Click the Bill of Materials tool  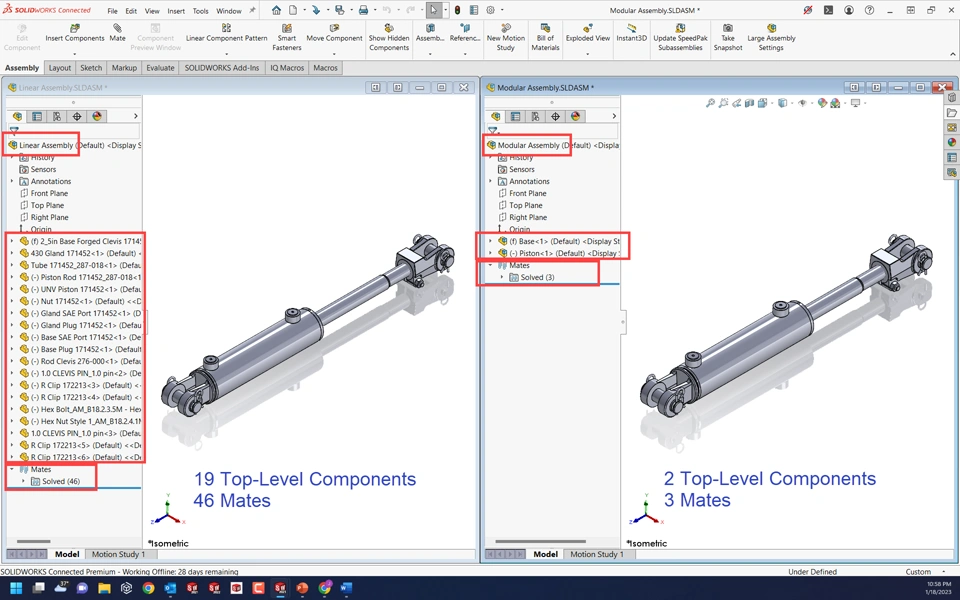(545, 37)
